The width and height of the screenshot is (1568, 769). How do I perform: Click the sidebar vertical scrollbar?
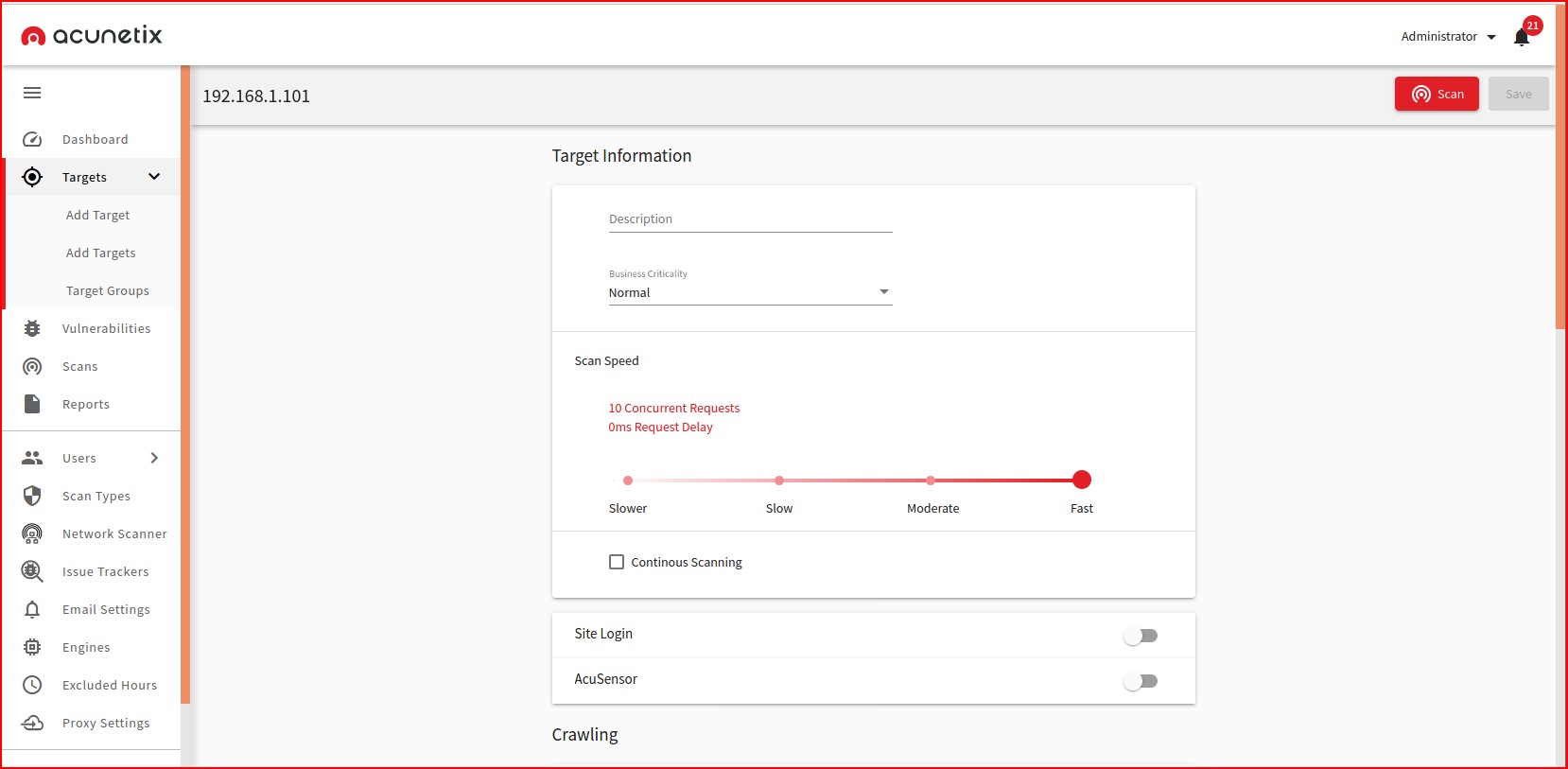[x=185, y=384]
